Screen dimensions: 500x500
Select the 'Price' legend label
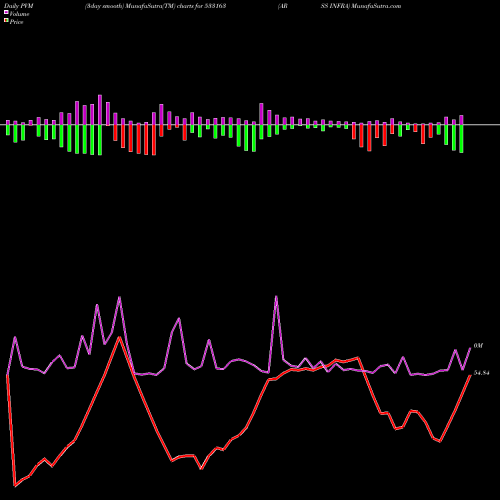pos(16,22)
